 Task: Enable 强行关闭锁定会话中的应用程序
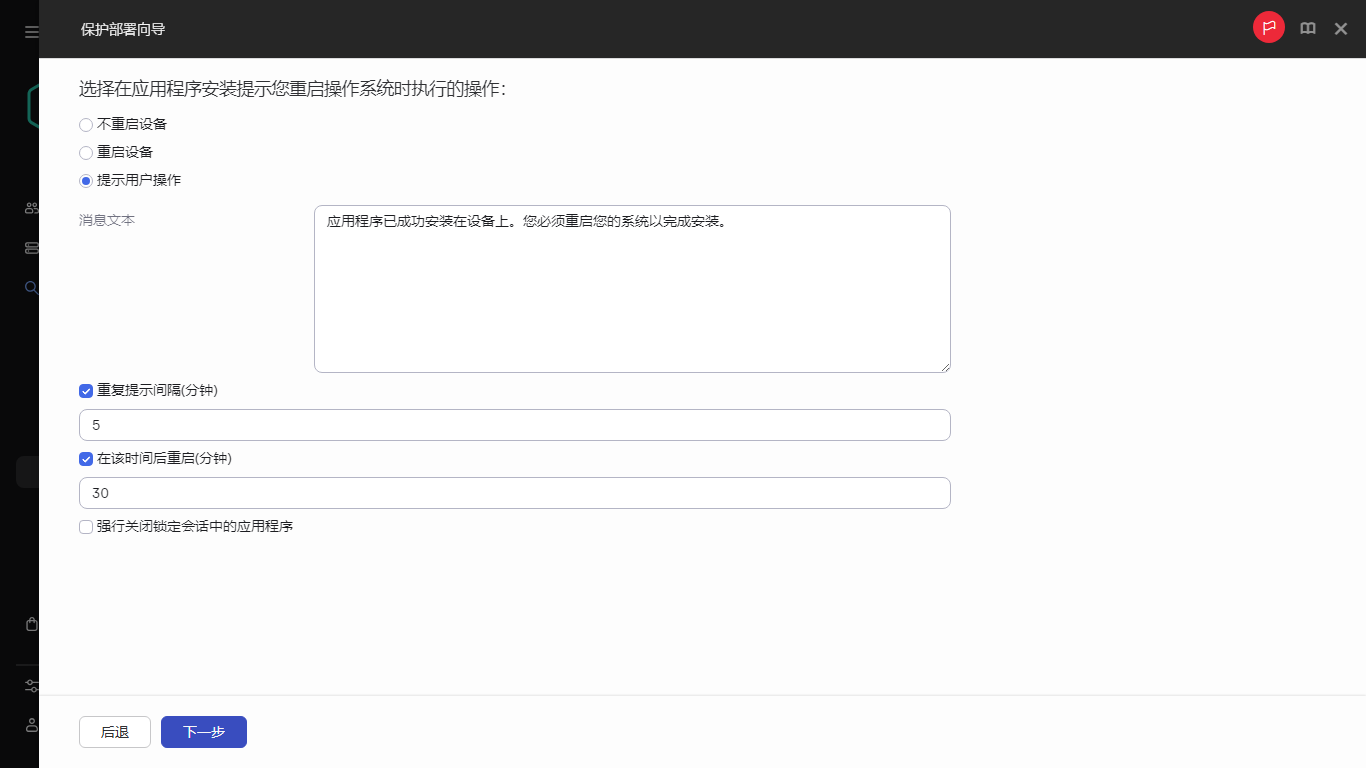coord(86,526)
